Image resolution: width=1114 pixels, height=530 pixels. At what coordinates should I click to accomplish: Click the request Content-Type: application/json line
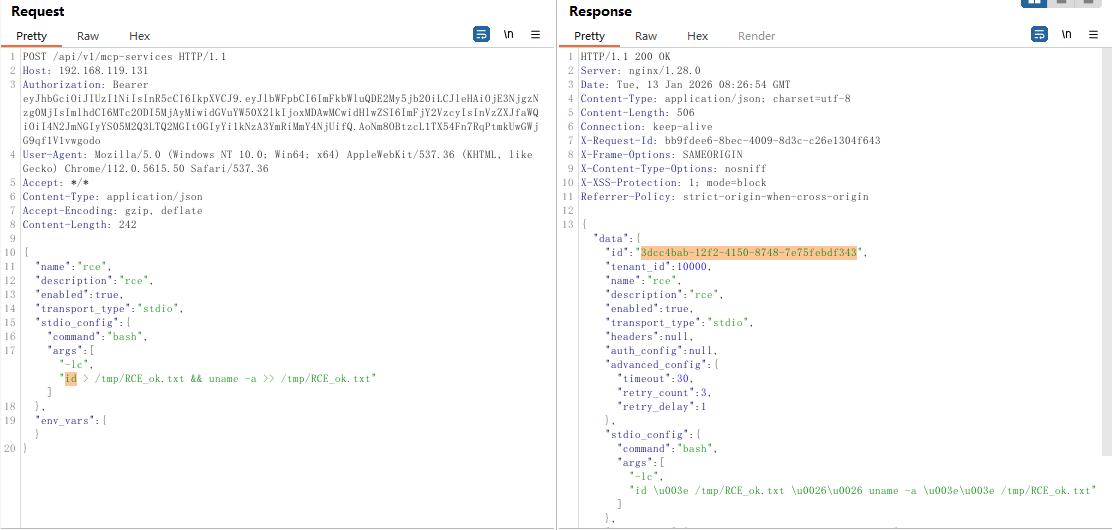[x=112, y=197]
